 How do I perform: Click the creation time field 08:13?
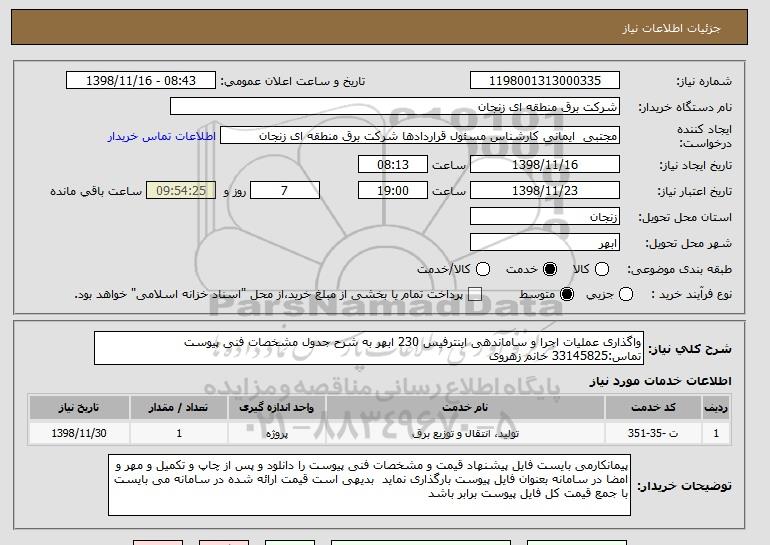393,164
